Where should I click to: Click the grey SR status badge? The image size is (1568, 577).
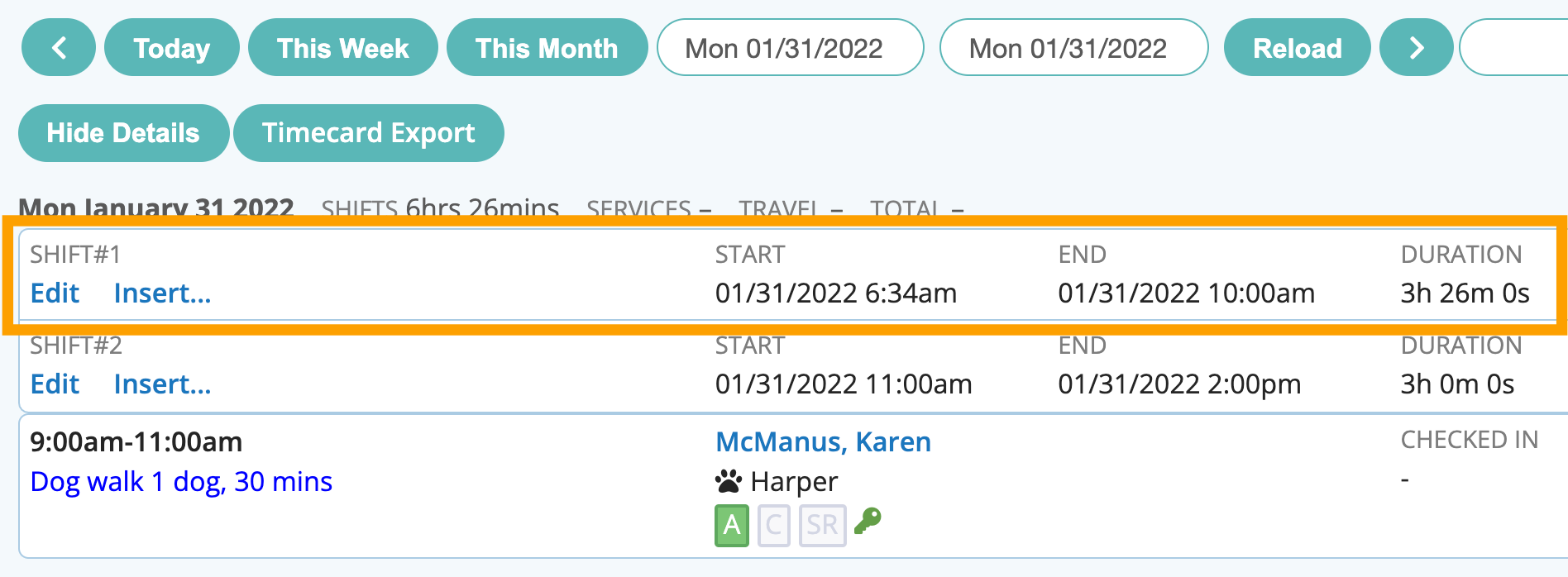[822, 525]
